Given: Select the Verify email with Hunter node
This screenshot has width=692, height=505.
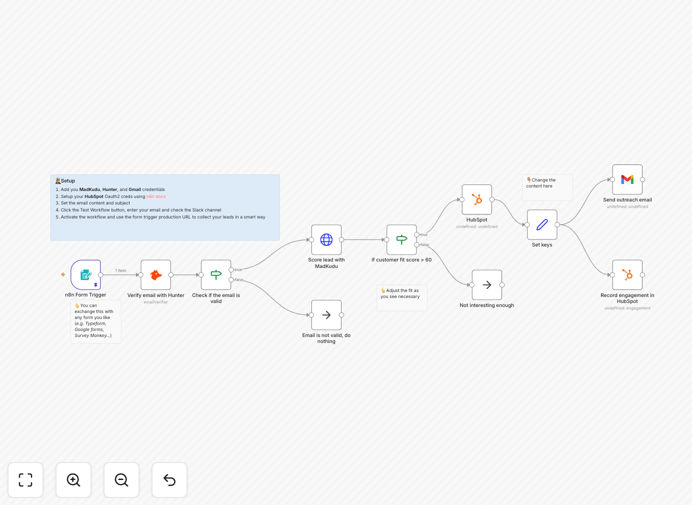Looking at the screenshot, I should (x=156, y=275).
